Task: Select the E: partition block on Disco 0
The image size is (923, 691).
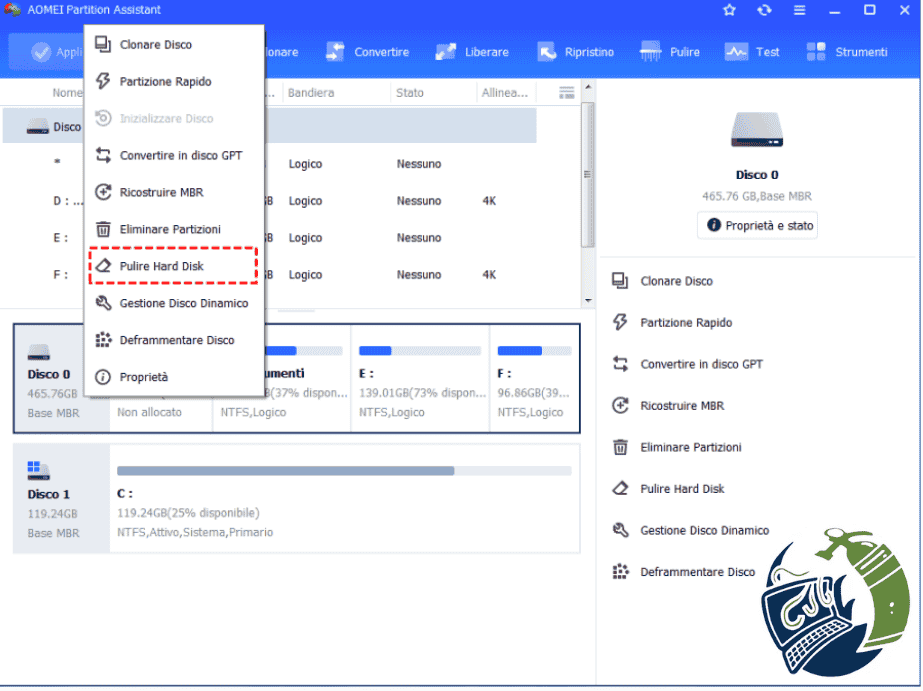Action: [420, 378]
